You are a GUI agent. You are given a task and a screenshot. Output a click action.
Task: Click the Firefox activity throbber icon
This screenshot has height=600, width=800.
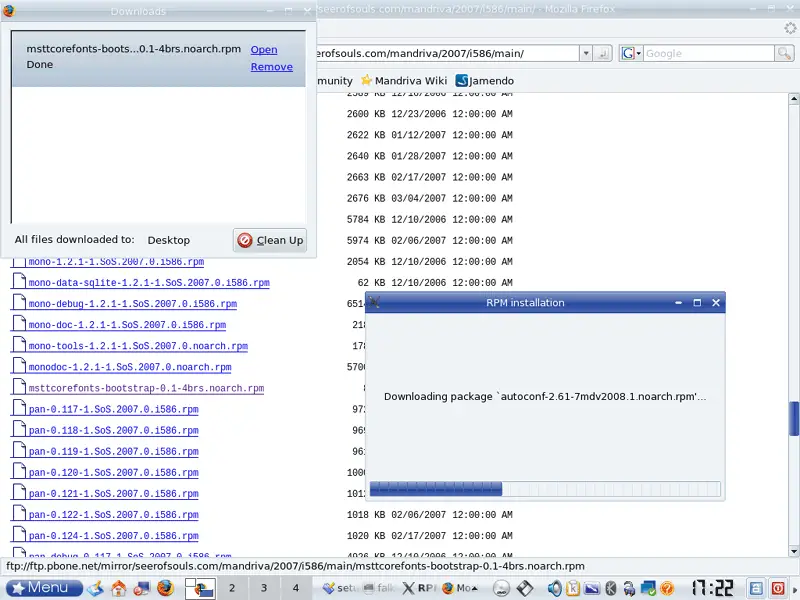(790, 28)
